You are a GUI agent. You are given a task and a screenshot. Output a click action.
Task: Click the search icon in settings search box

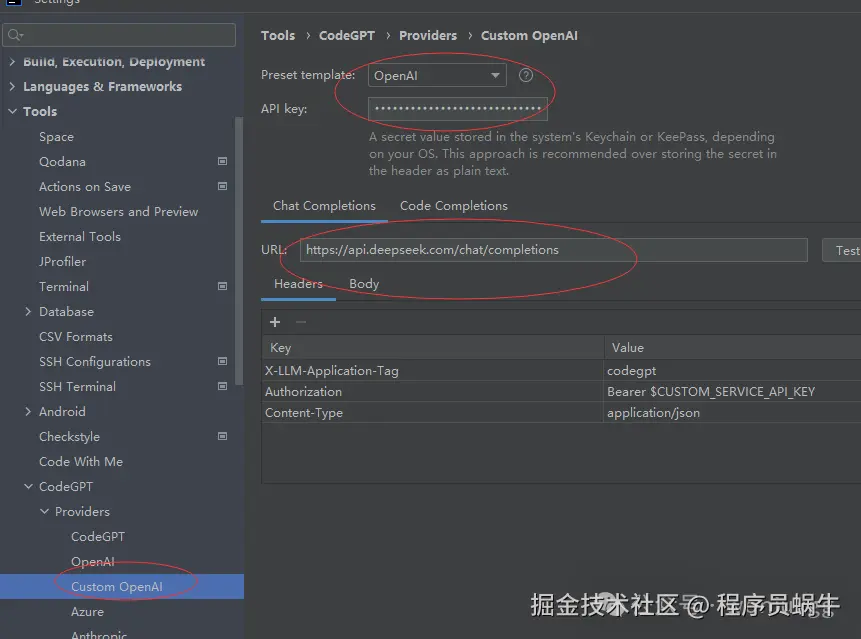[15, 35]
